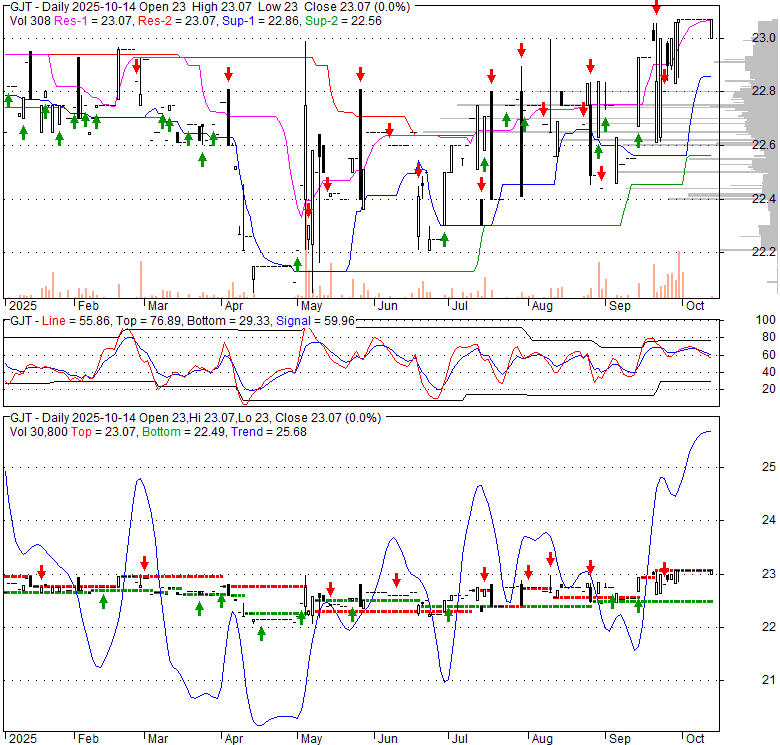
Task: Click the green up arrow under April's low in bottom chart
Action: point(261,632)
